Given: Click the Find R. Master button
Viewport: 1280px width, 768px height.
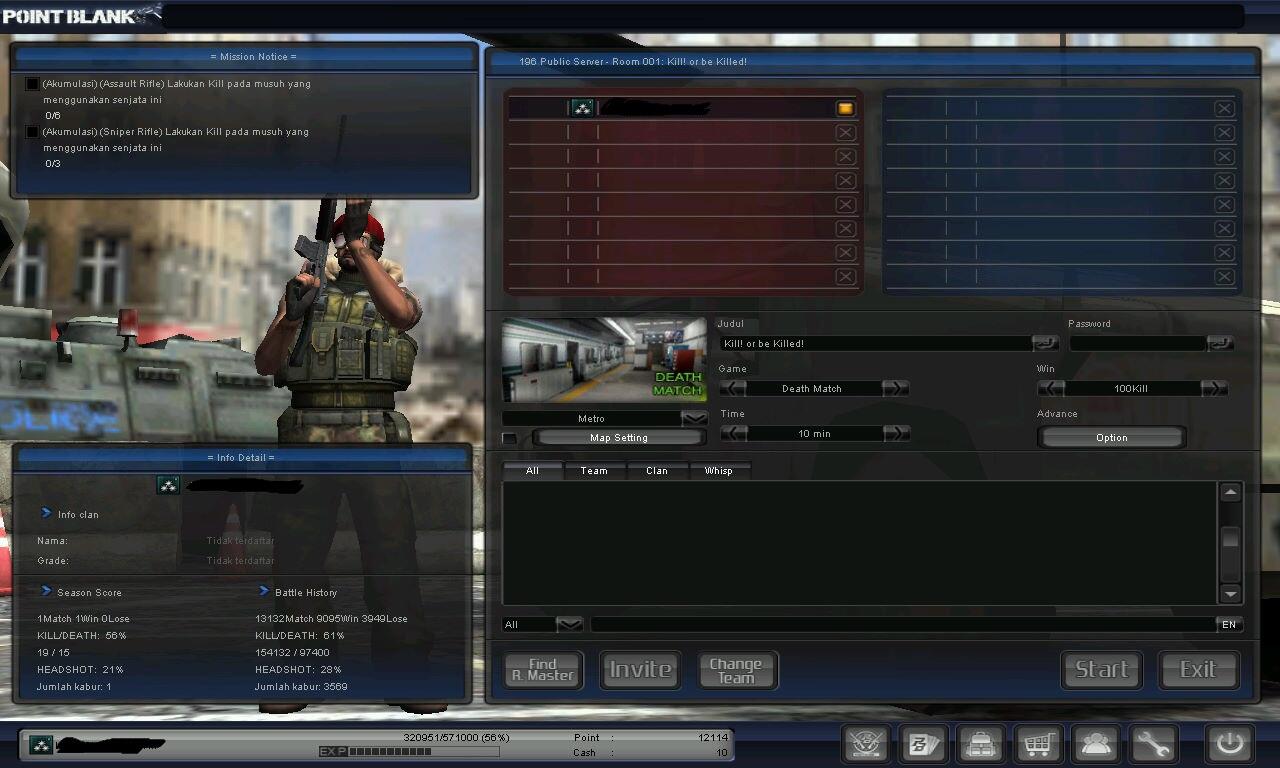Looking at the screenshot, I should point(543,670).
